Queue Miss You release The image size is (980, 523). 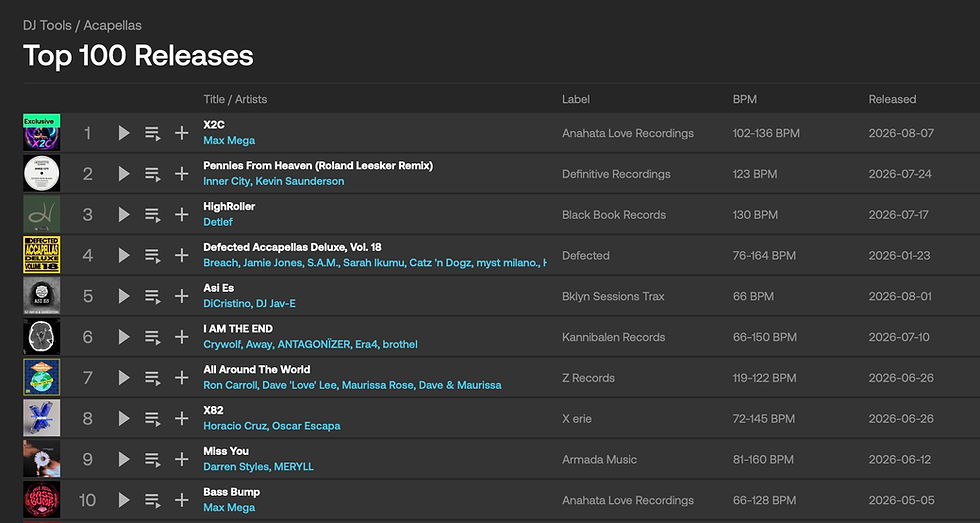tap(152, 459)
